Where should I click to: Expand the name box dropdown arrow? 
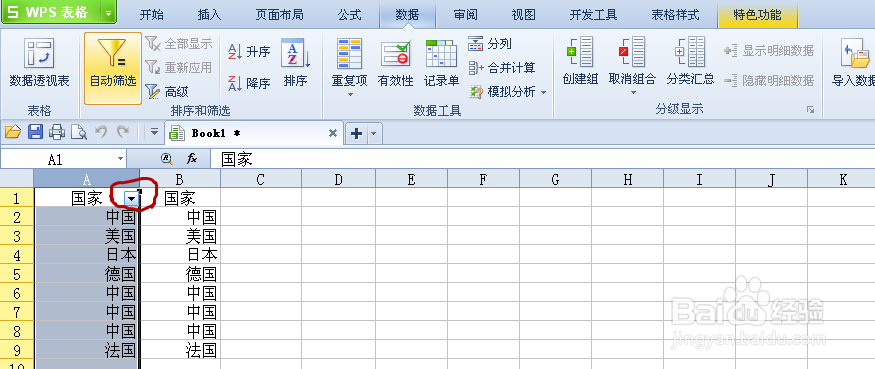click(121, 160)
